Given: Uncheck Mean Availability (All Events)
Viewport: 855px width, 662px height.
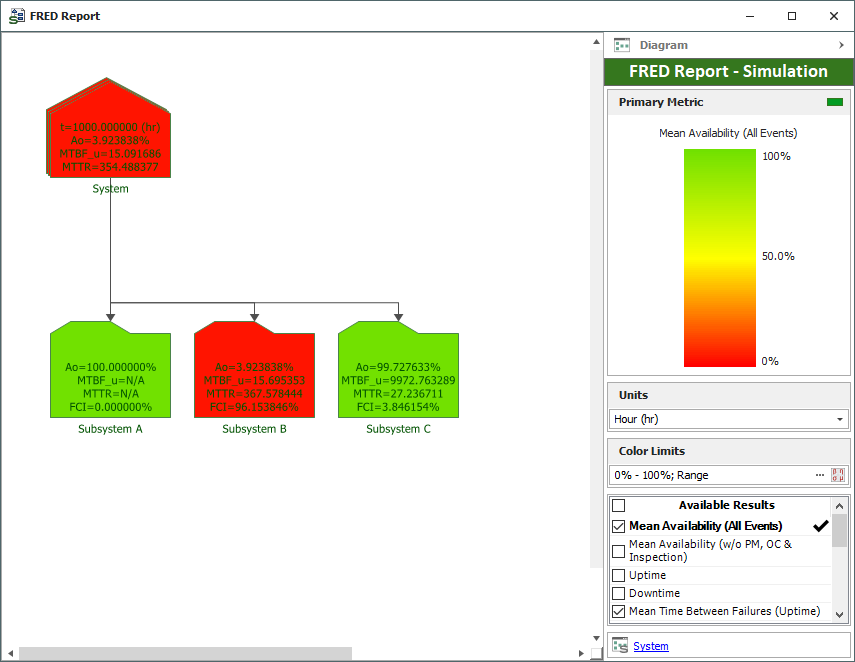Looking at the screenshot, I should [x=618, y=526].
